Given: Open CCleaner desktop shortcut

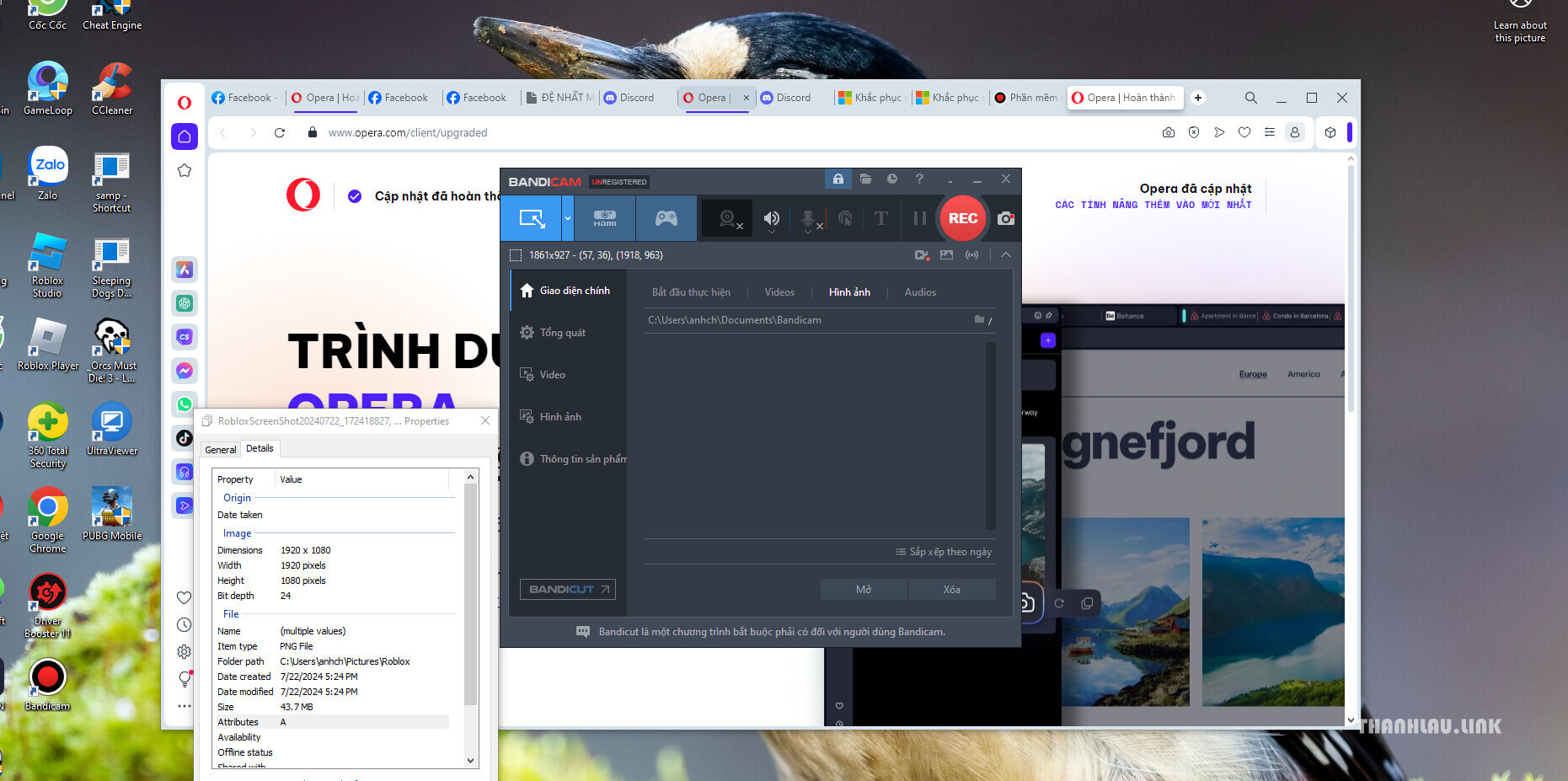Looking at the screenshot, I should [x=111, y=88].
